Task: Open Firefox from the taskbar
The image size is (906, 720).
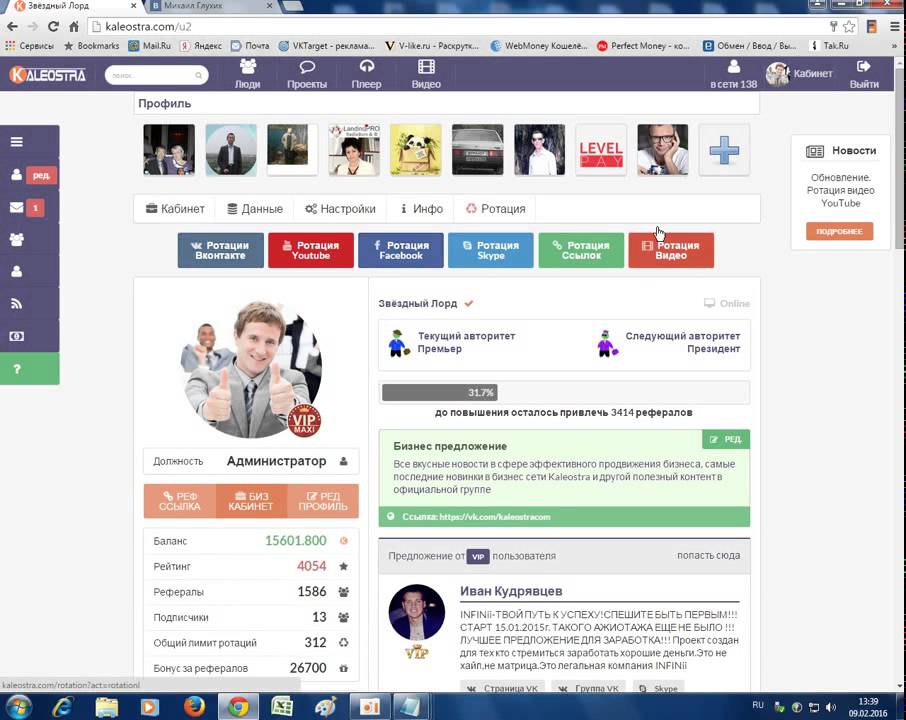Action: pyautogui.click(x=194, y=707)
